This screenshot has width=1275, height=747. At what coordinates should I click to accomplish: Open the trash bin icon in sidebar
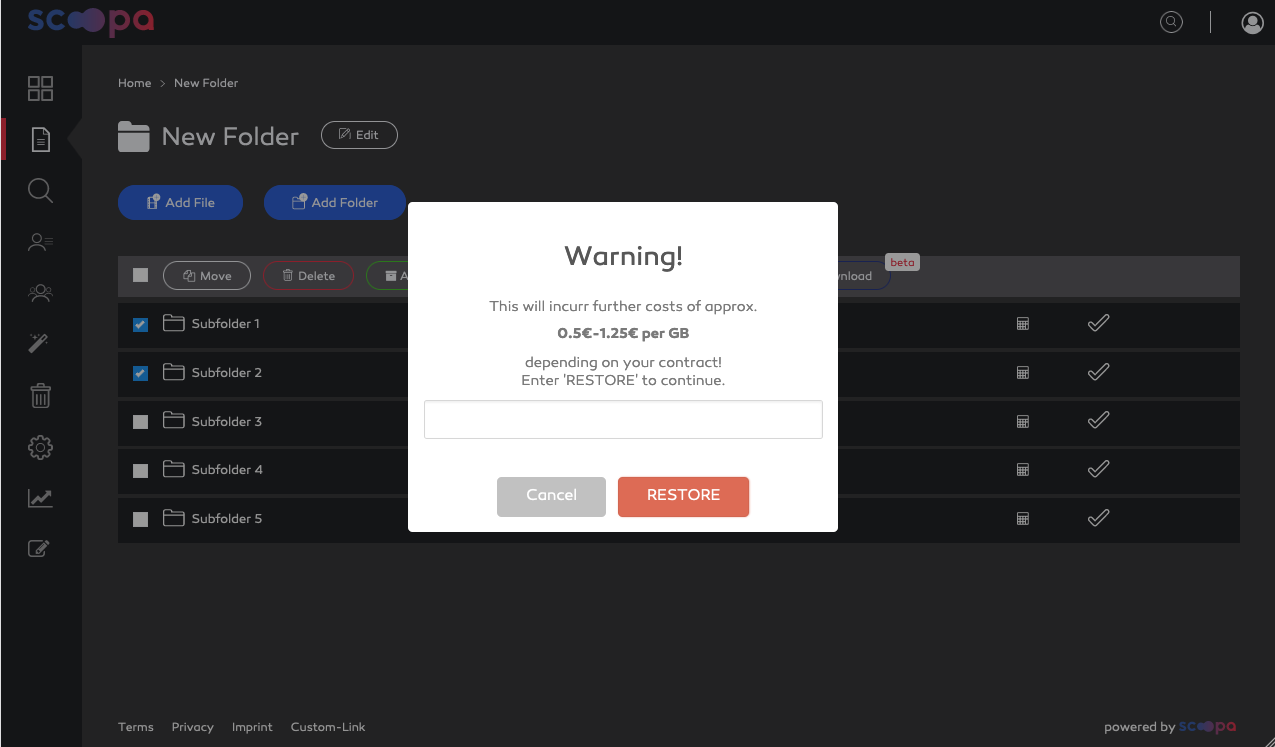click(40, 396)
